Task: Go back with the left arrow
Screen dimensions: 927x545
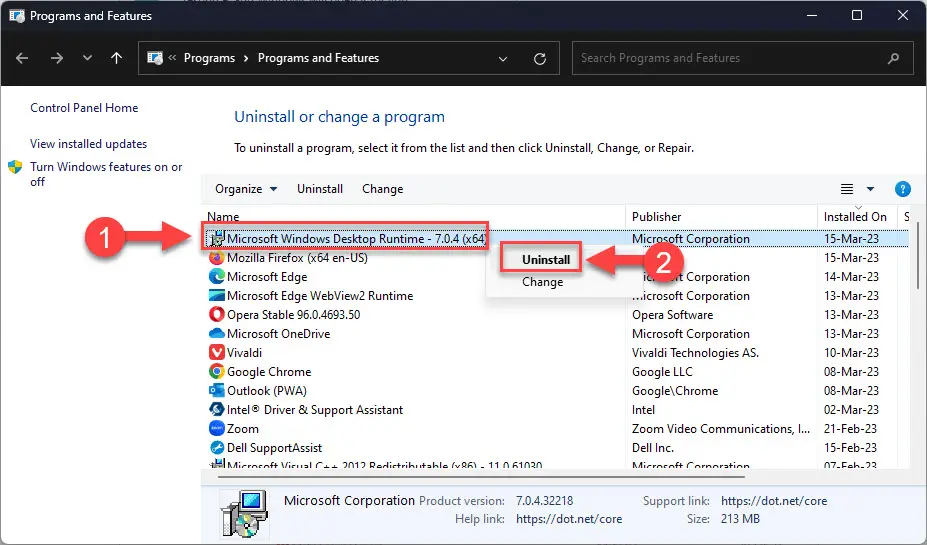Action: coord(22,58)
